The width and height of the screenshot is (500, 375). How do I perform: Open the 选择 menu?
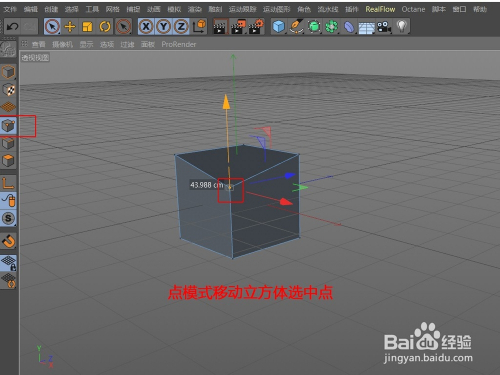pyautogui.click(x=72, y=9)
